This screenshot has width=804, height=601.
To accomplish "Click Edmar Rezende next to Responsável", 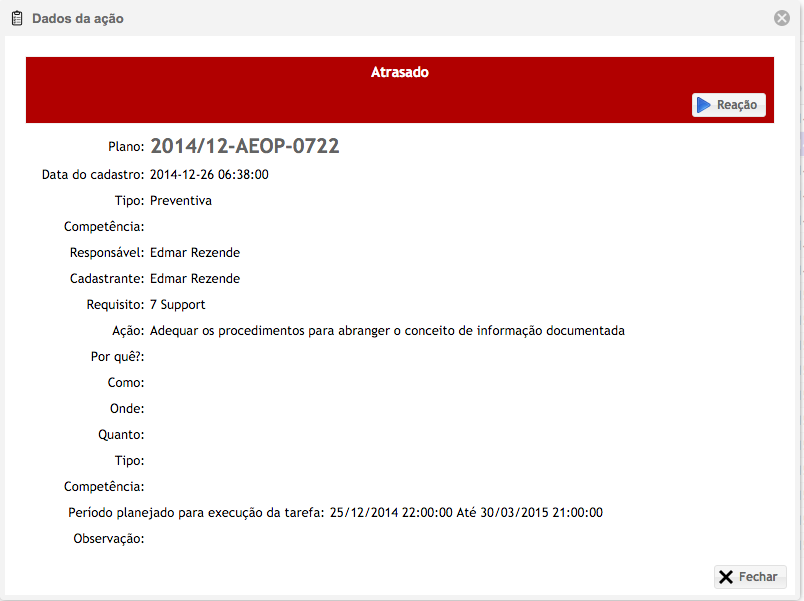I will (x=195, y=253).
